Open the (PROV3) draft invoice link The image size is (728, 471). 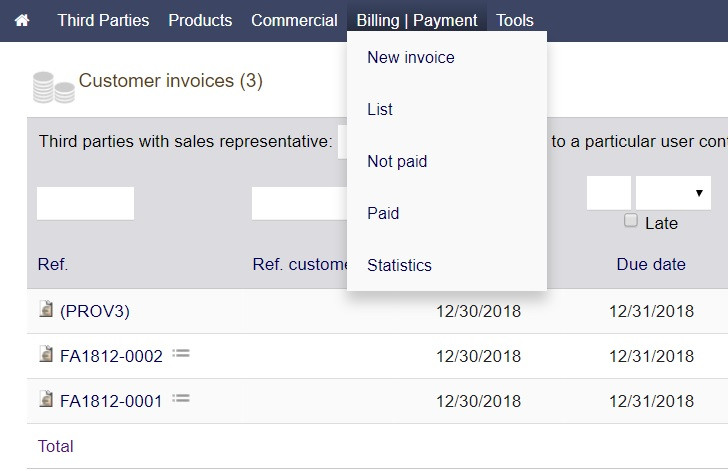[95, 310]
